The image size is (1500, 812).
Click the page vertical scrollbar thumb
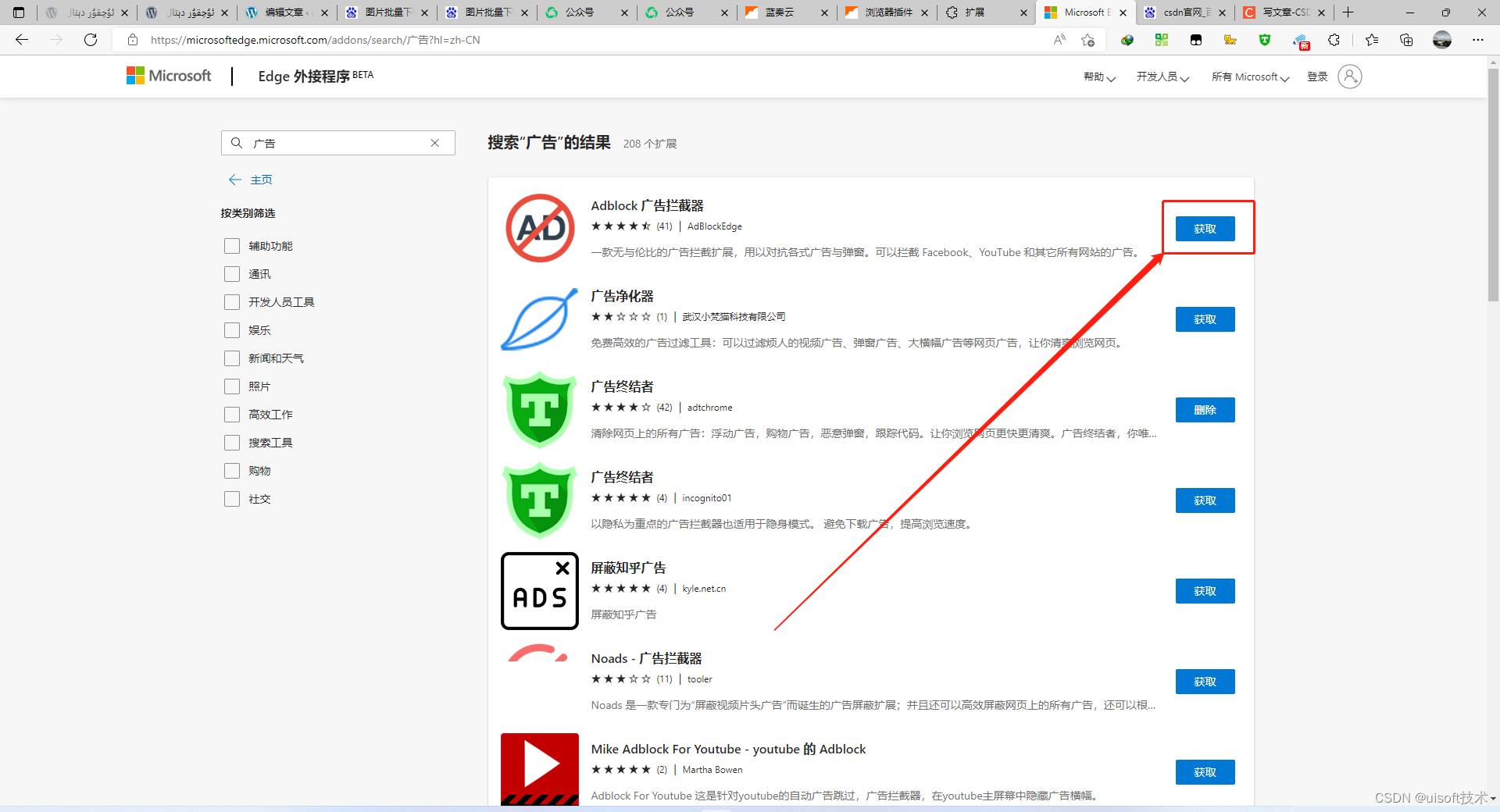pos(1493,184)
